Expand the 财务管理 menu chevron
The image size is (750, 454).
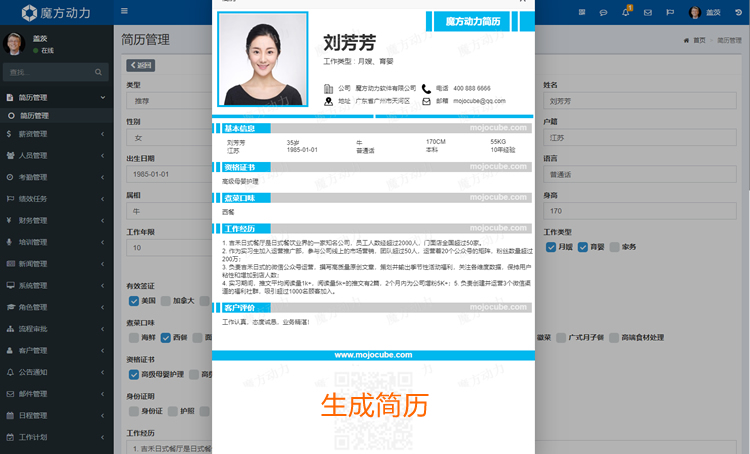point(102,221)
